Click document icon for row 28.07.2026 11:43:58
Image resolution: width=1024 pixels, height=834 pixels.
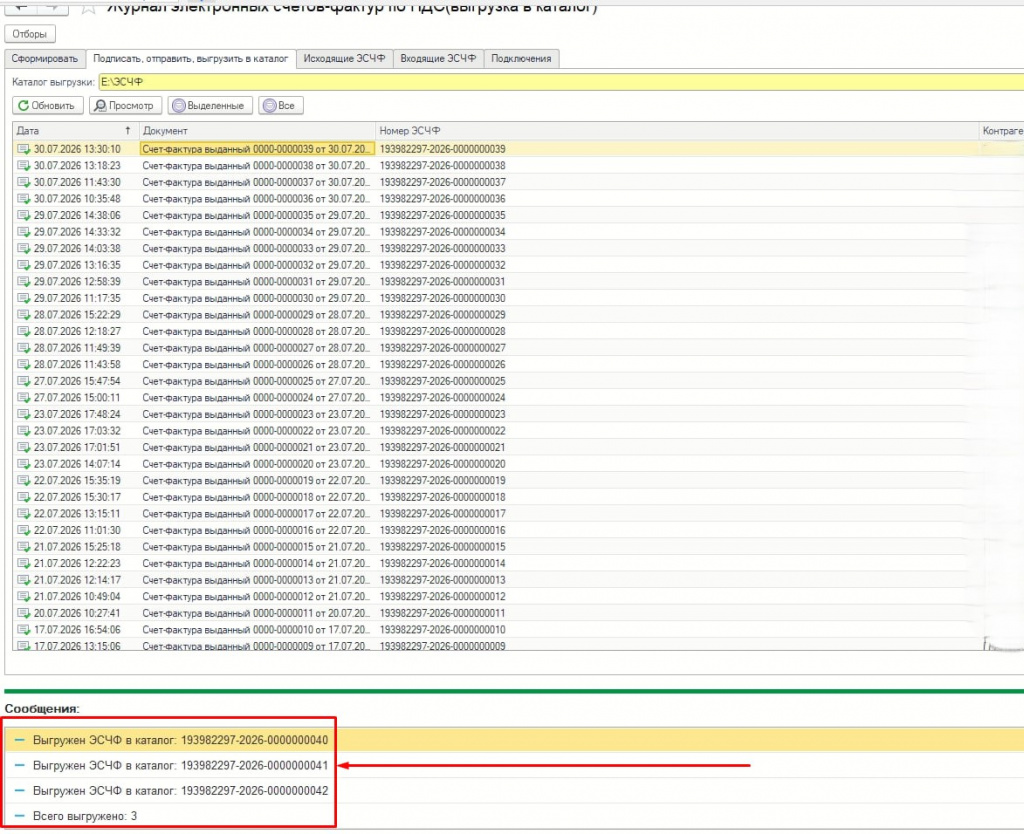[24, 365]
